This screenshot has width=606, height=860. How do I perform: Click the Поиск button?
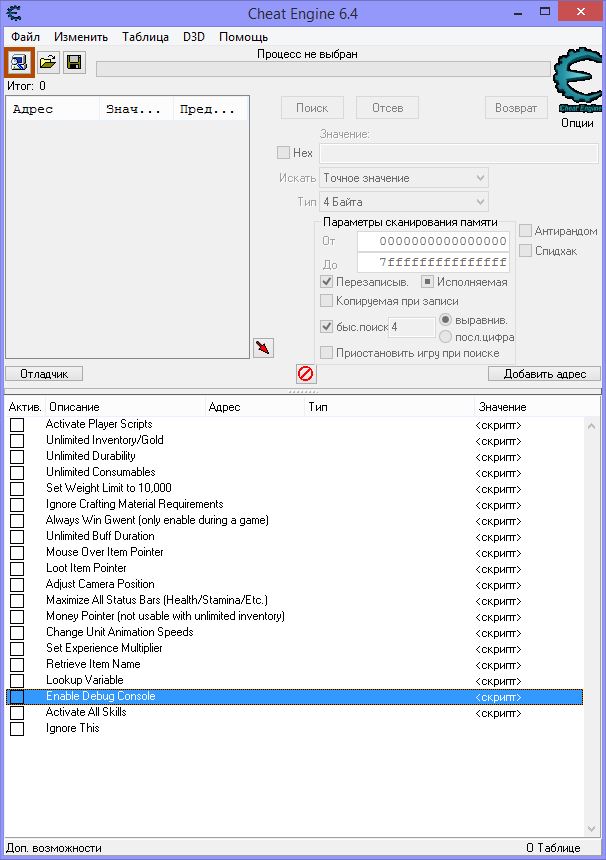312,108
